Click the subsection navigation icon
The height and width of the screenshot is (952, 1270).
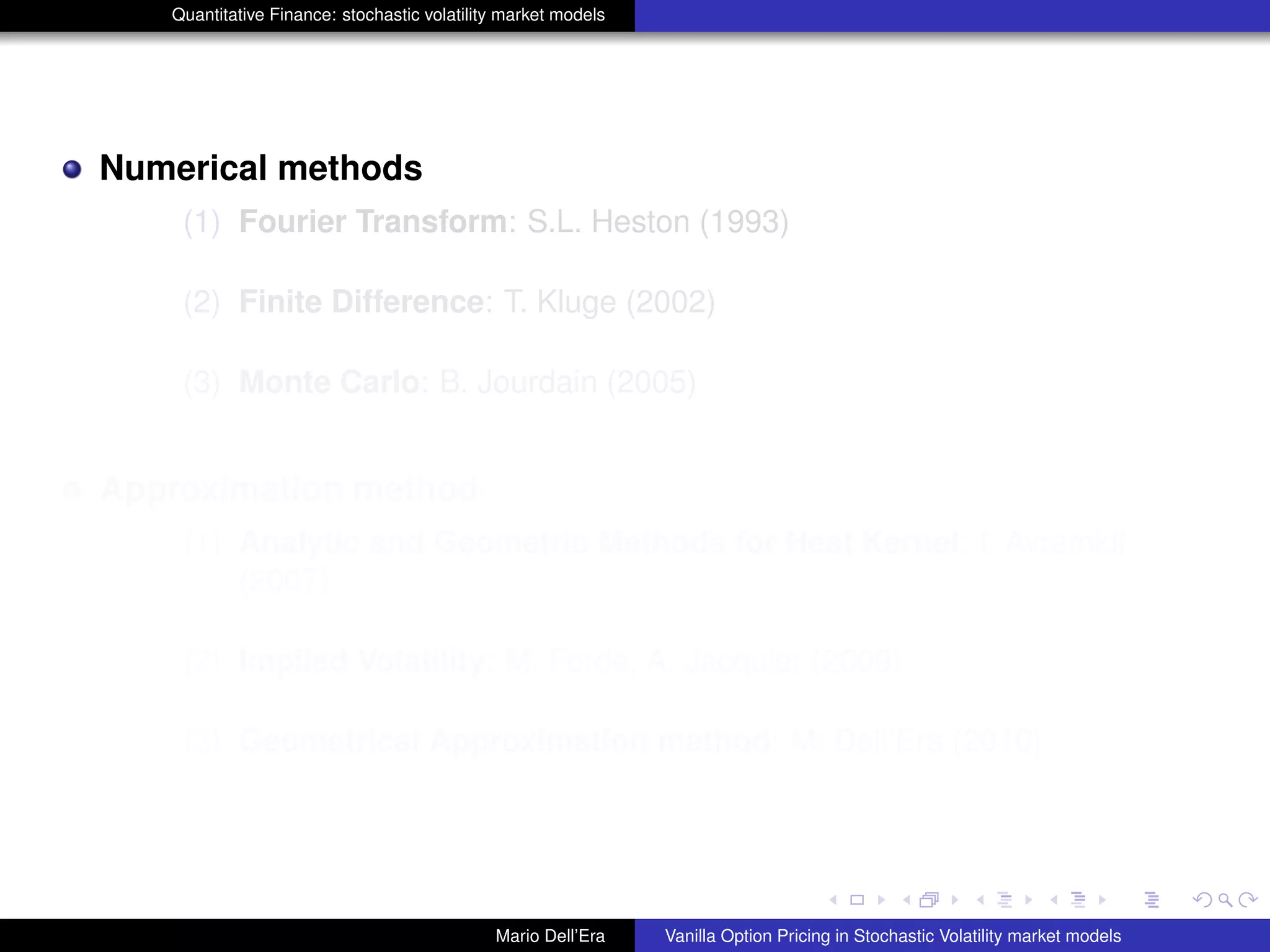coord(1005,900)
